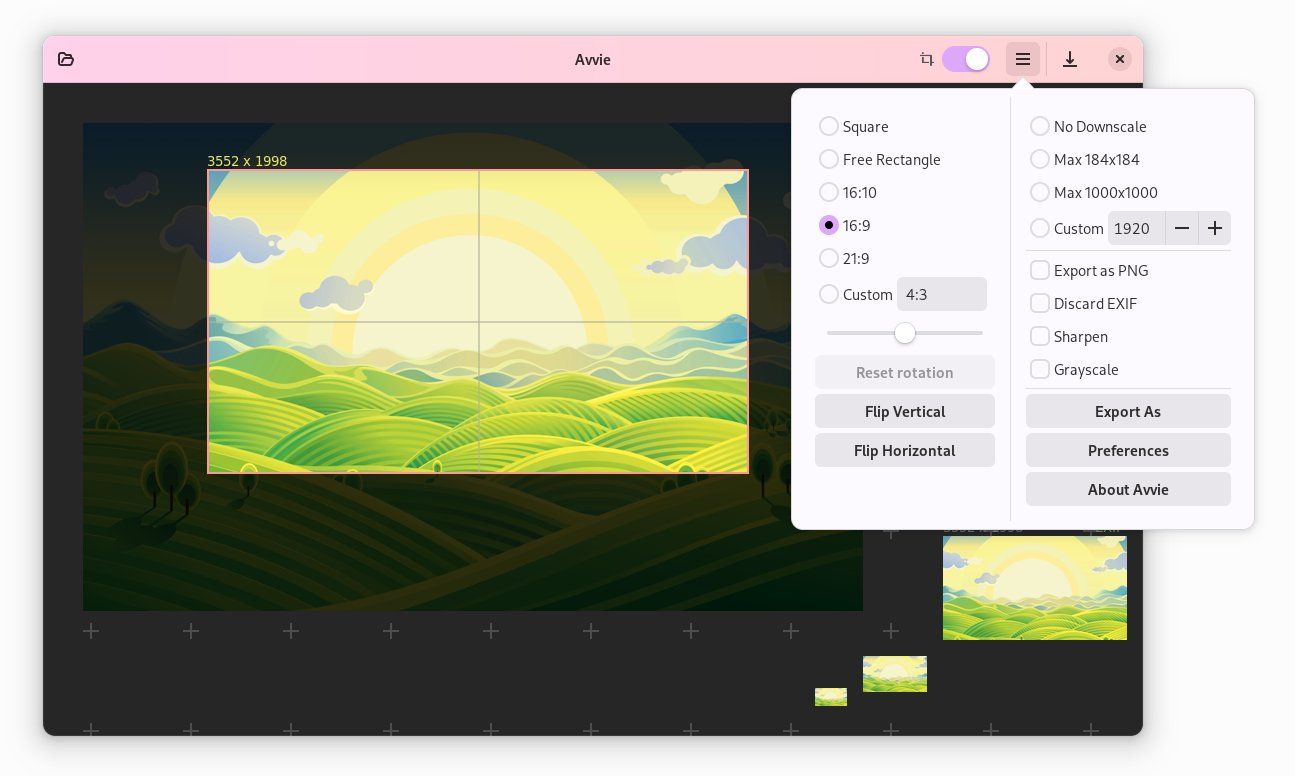Viewport: 1295px width, 776px height.
Task: Click the Flip Horizontal button
Action: click(905, 450)
